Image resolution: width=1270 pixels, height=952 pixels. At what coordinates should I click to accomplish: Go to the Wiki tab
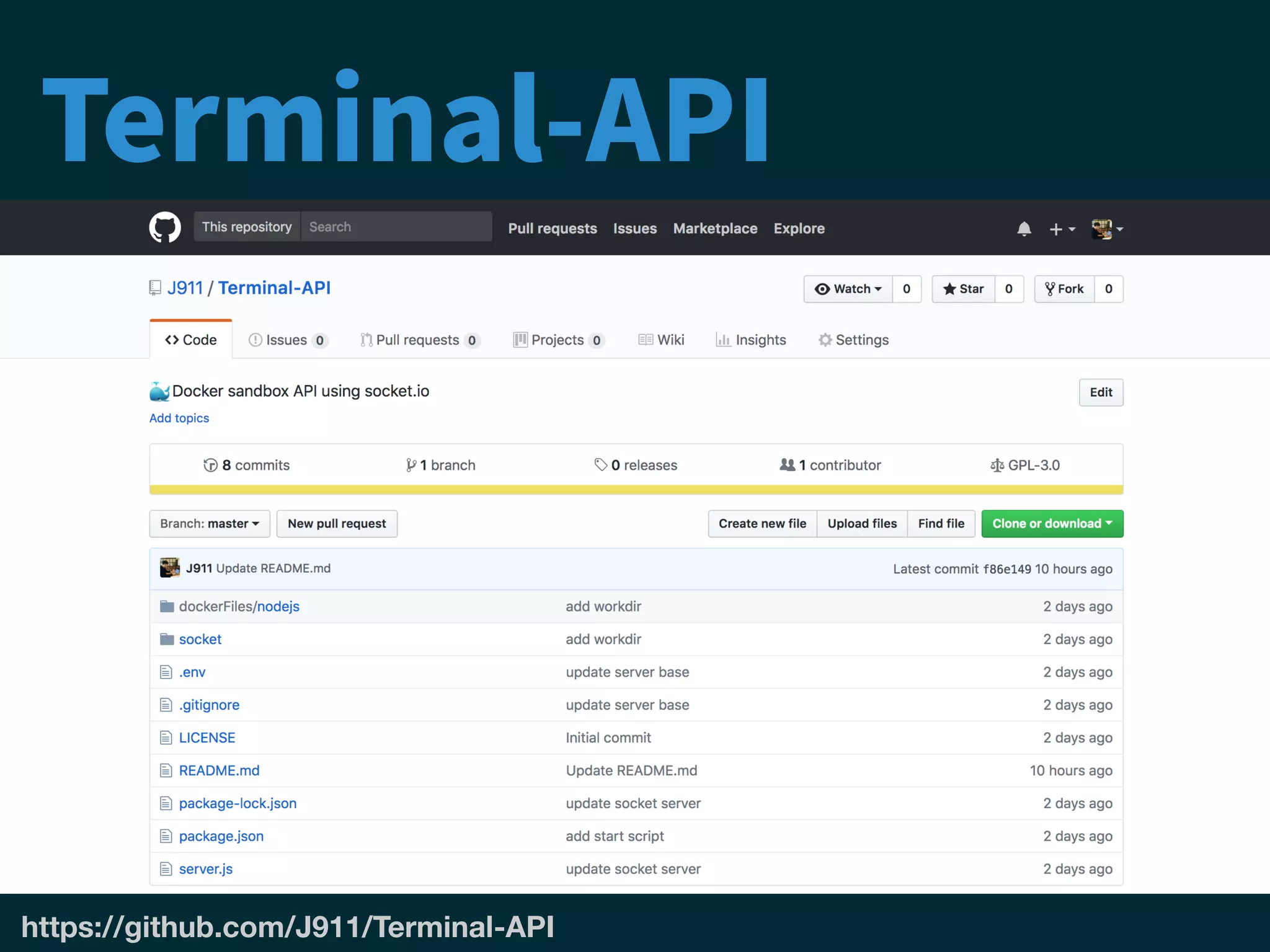pos(661,340)
